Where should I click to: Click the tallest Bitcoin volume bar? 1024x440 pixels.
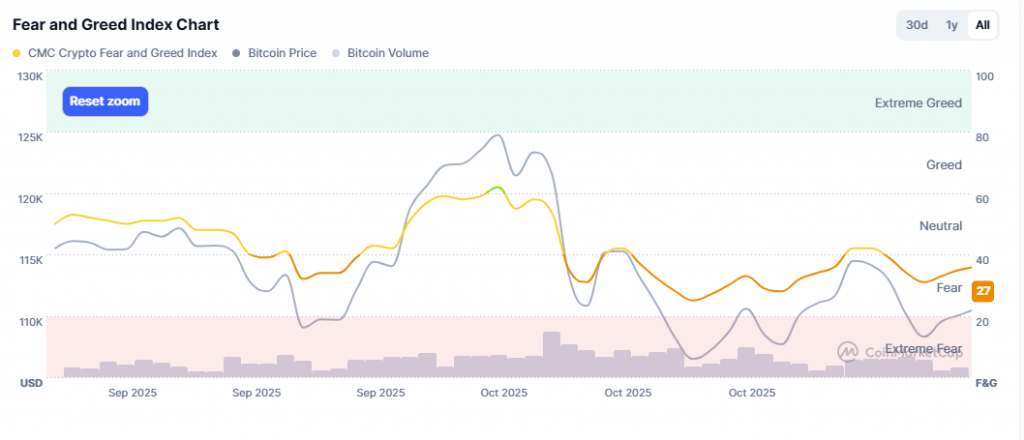(551, 355)
